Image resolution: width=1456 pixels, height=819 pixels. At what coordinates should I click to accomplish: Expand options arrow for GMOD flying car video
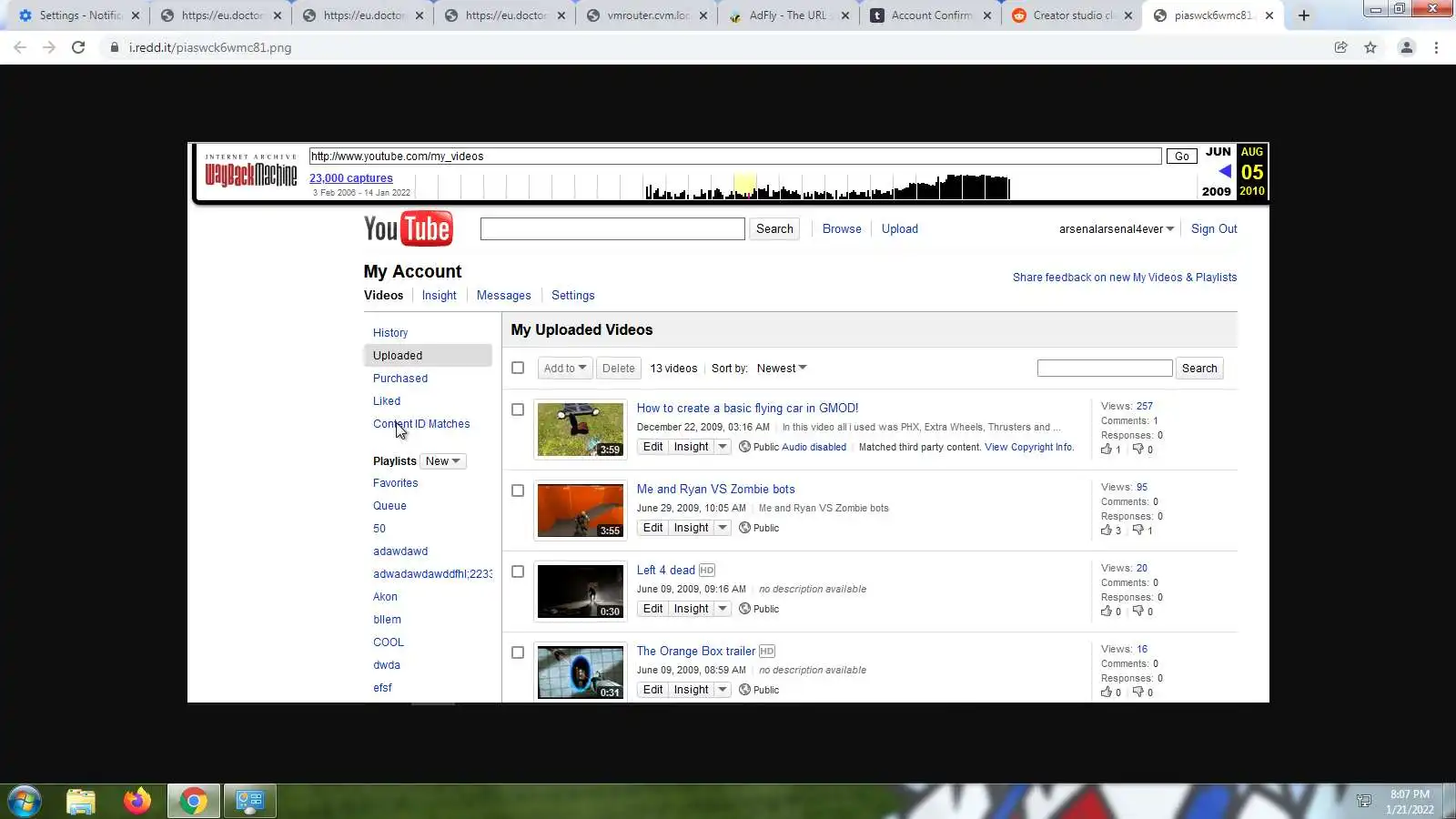coord(723,447)
